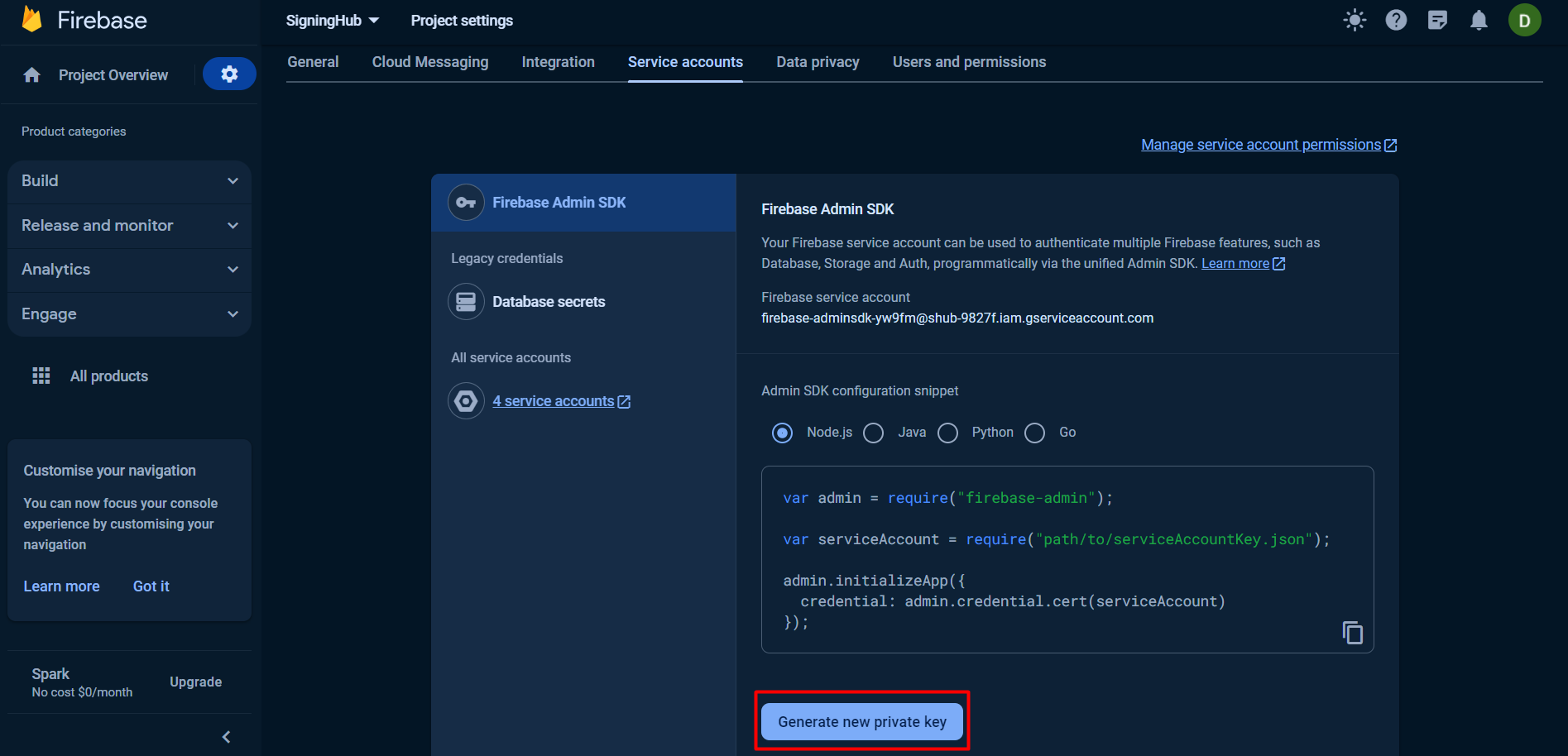1568x756 pixels.
Task: Open the help question mark icon
Action: pos(1396,20)
